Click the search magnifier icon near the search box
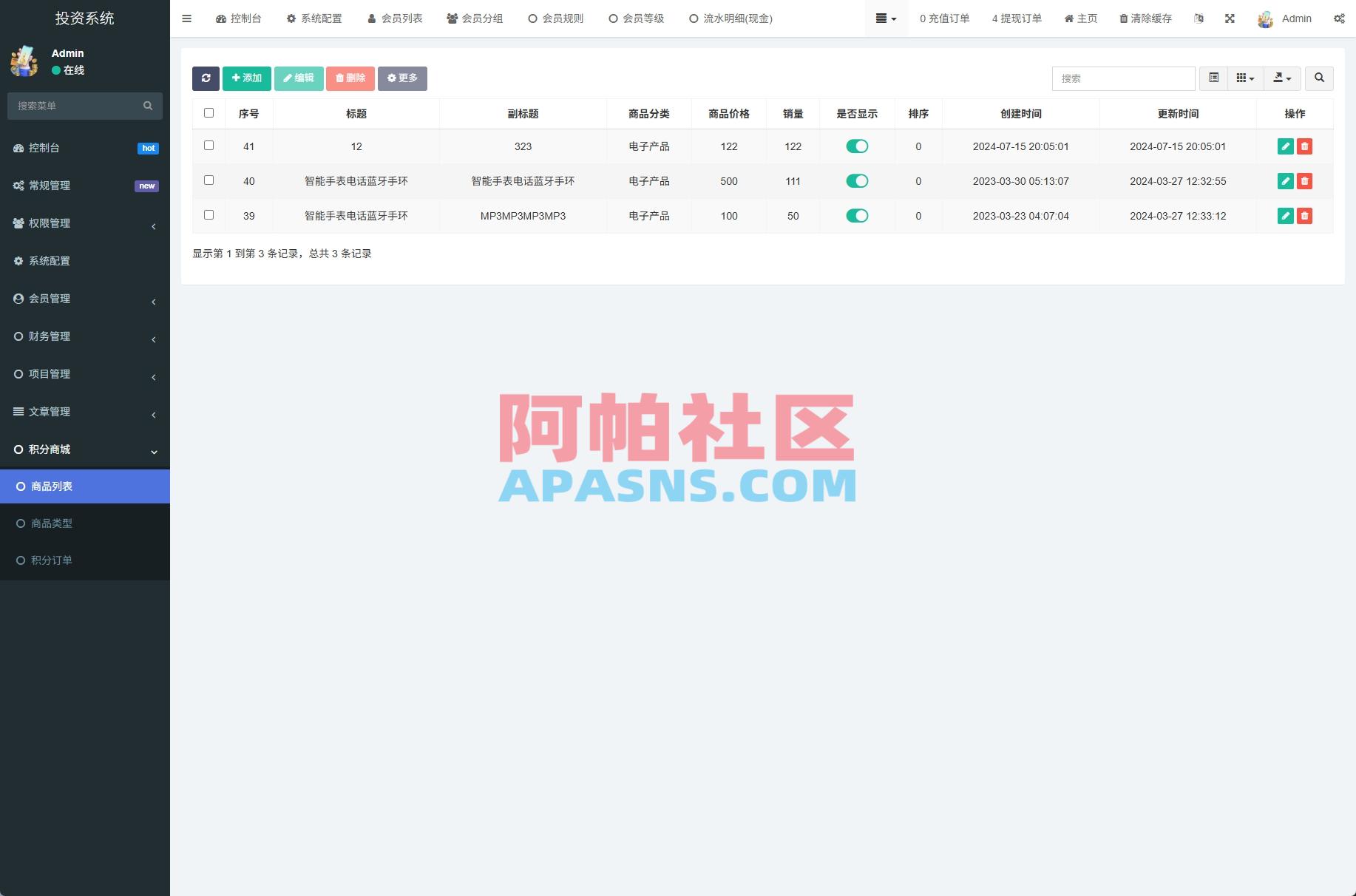Screen dimensions: 1356x896 pyautogui.click(x=1320, y=78)
